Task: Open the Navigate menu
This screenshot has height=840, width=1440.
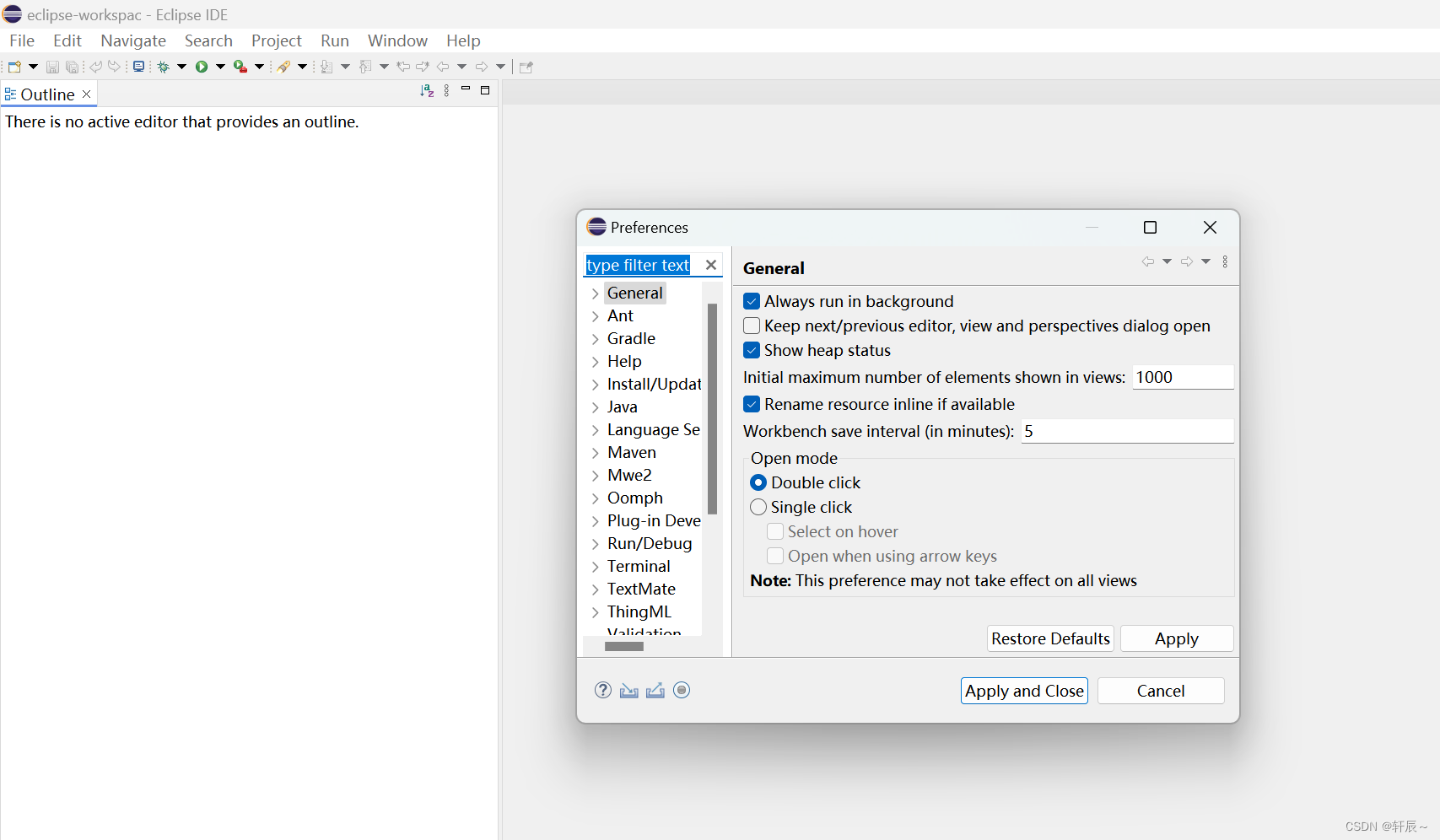Action: coord(133,40)
